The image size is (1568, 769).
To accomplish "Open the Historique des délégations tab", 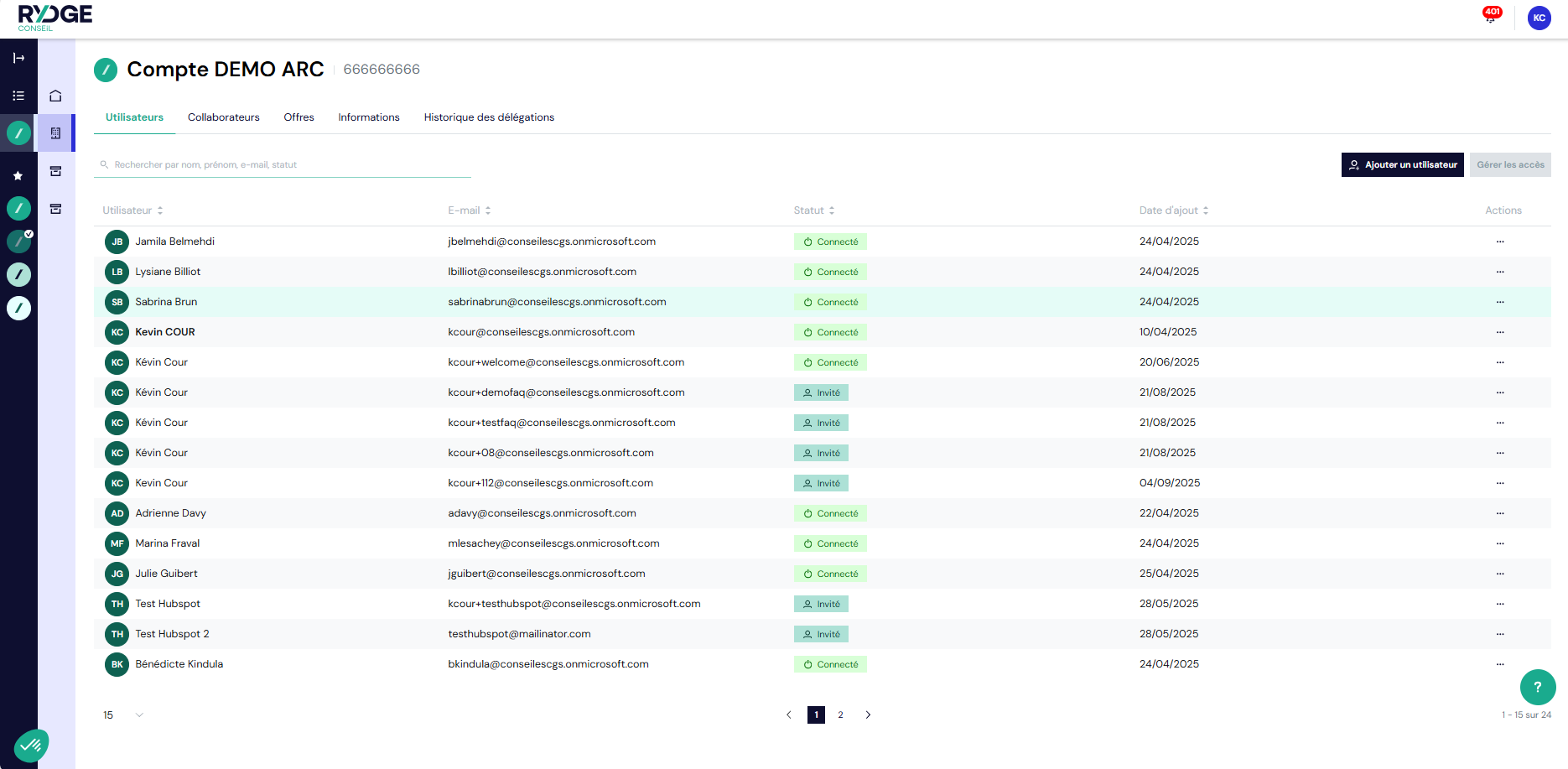I will point(489,117).
